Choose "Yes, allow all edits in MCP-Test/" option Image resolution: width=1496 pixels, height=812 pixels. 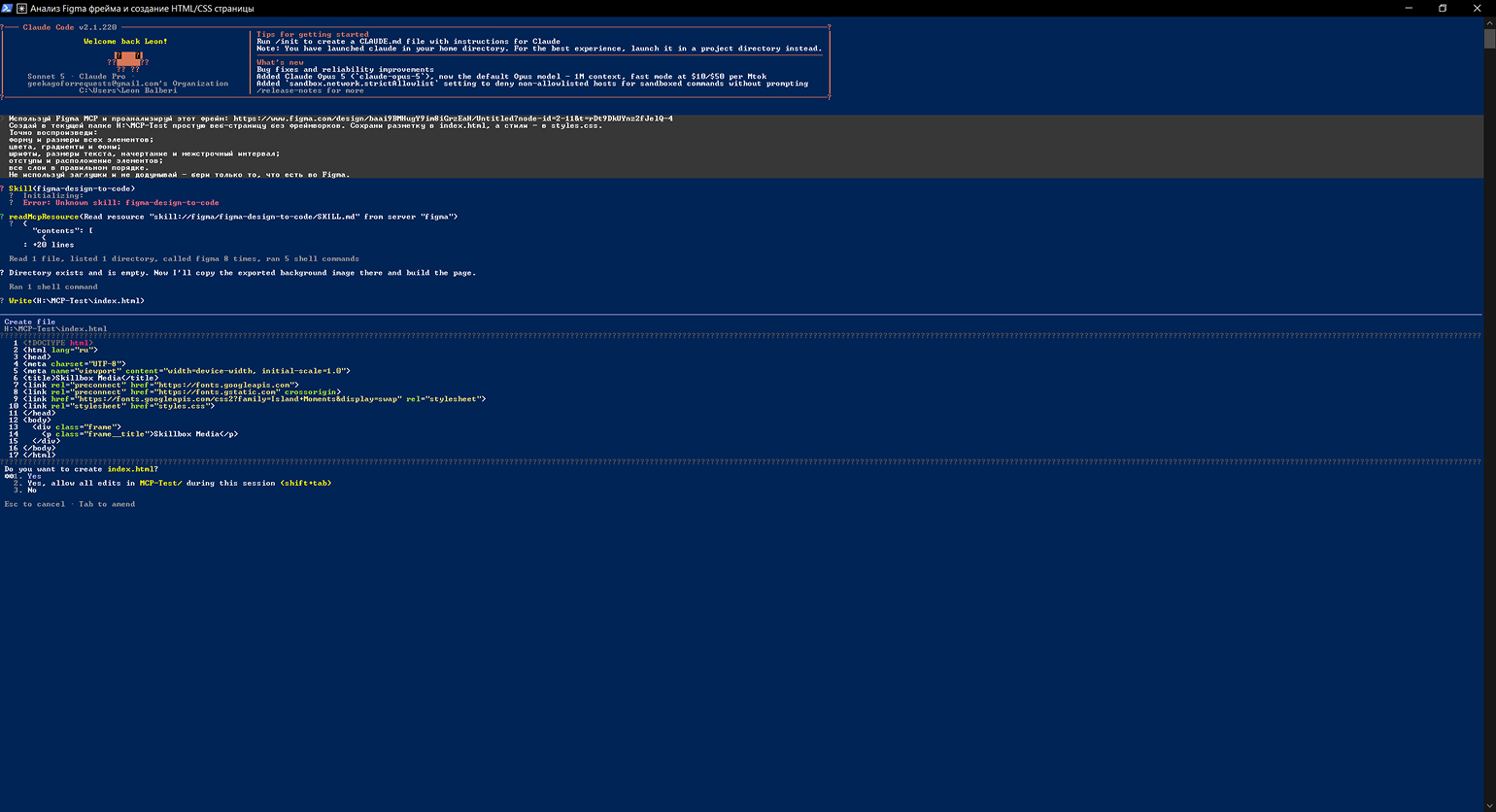point(173,483)
